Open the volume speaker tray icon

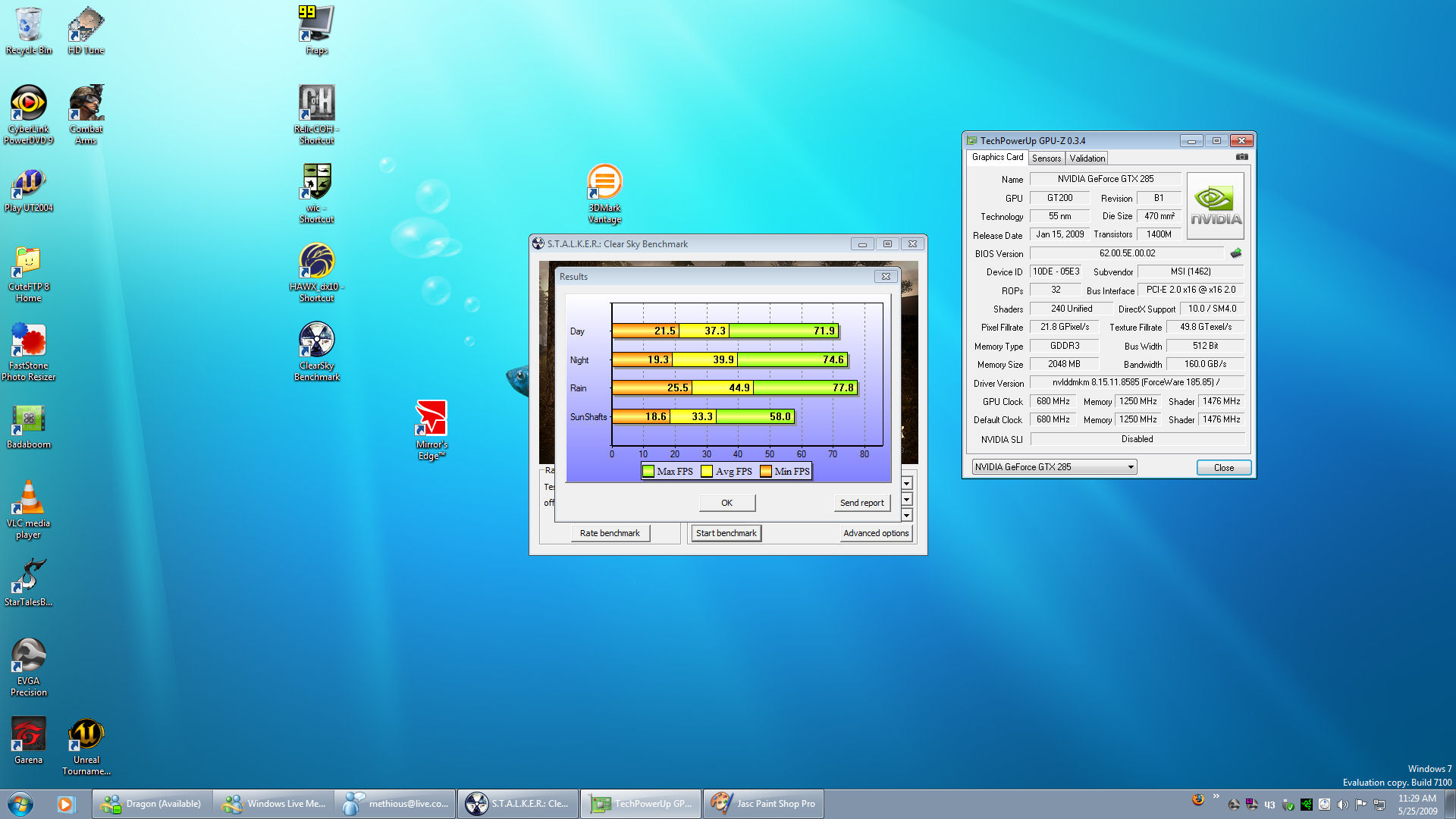click(1342, 805)
